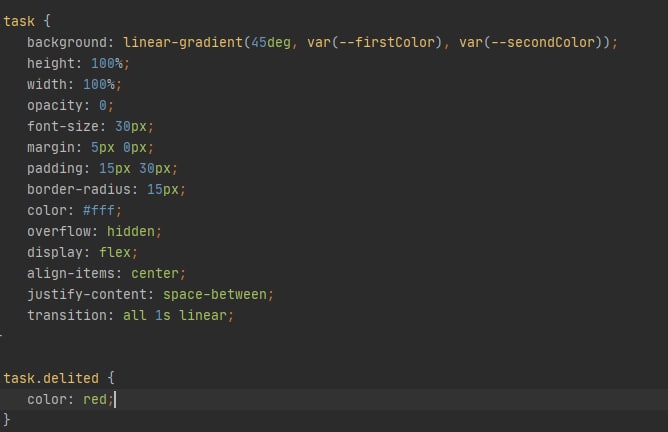Click the 'overflow' property name

click(x=59, y=231)
